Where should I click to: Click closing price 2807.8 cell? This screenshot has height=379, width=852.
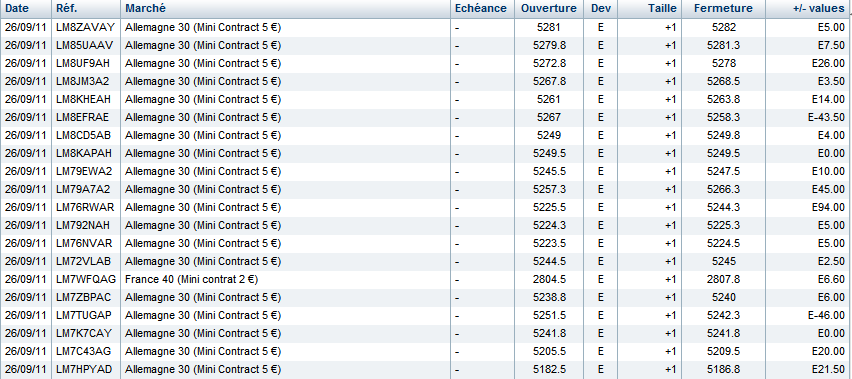(x=723, y=279)
